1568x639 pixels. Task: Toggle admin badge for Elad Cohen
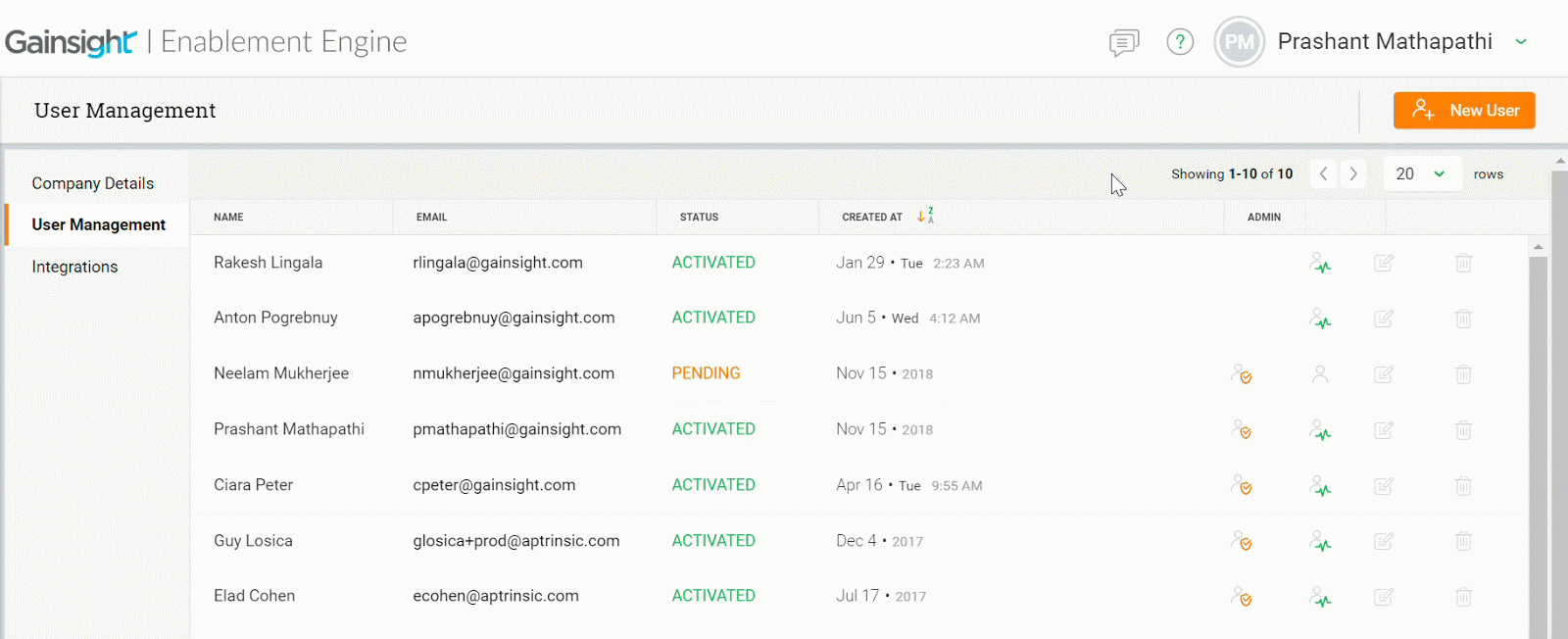point(1242,597)
